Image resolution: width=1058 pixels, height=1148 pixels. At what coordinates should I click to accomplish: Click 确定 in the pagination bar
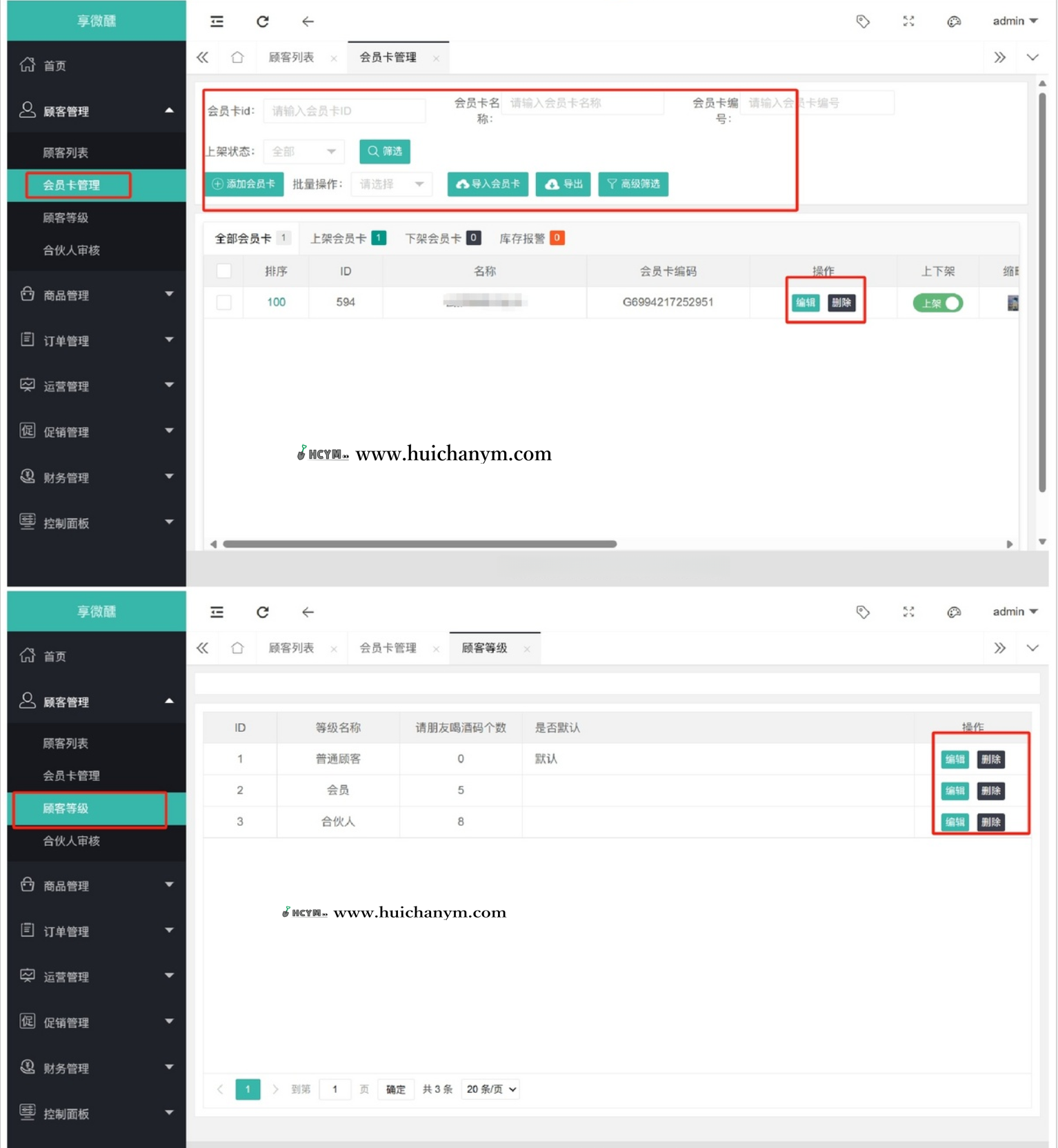pos(395,1089)
